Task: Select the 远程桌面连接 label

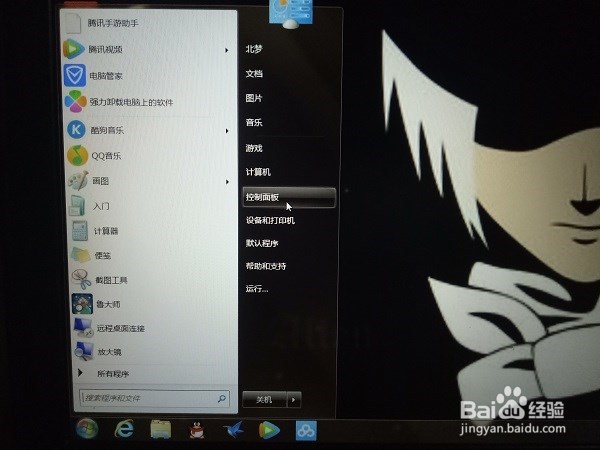Action: [121, 328]
